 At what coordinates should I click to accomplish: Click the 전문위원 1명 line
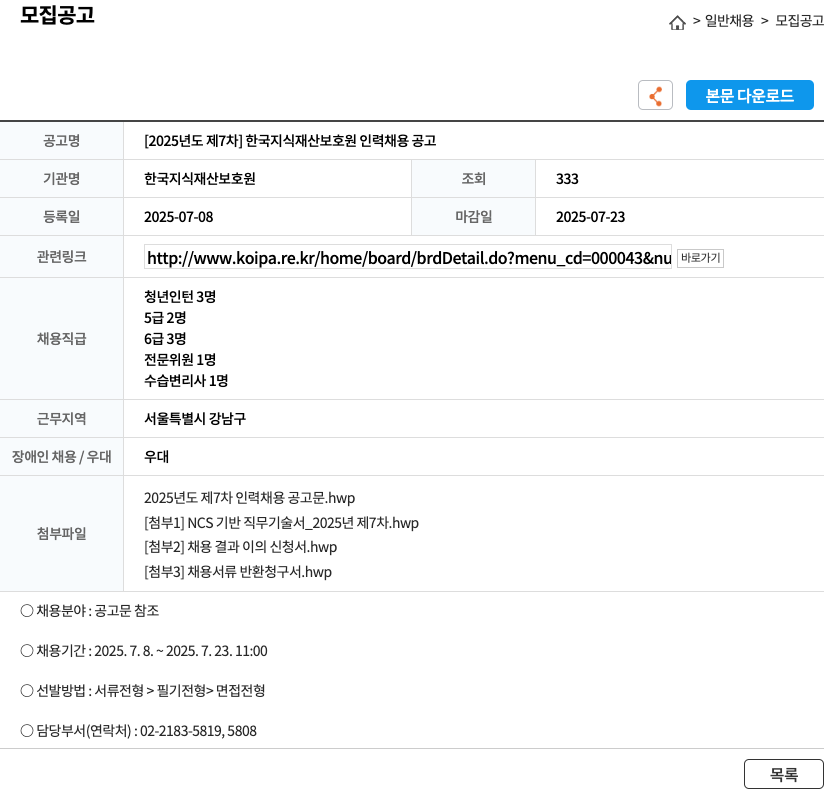[x=180, y=360]
